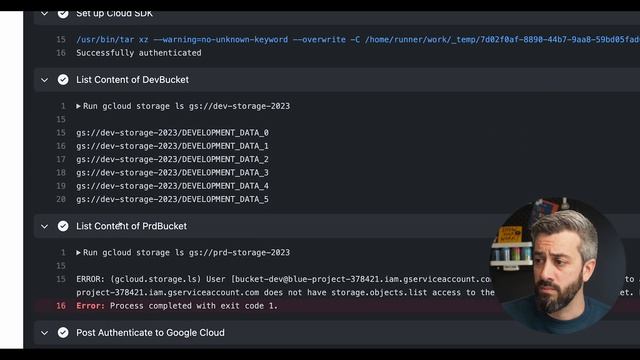The height and width of the screenshot is (360, 640).
Task: Click line number 20 in DevBucket log
Action: pyautogui.click(x=61, y=199)
